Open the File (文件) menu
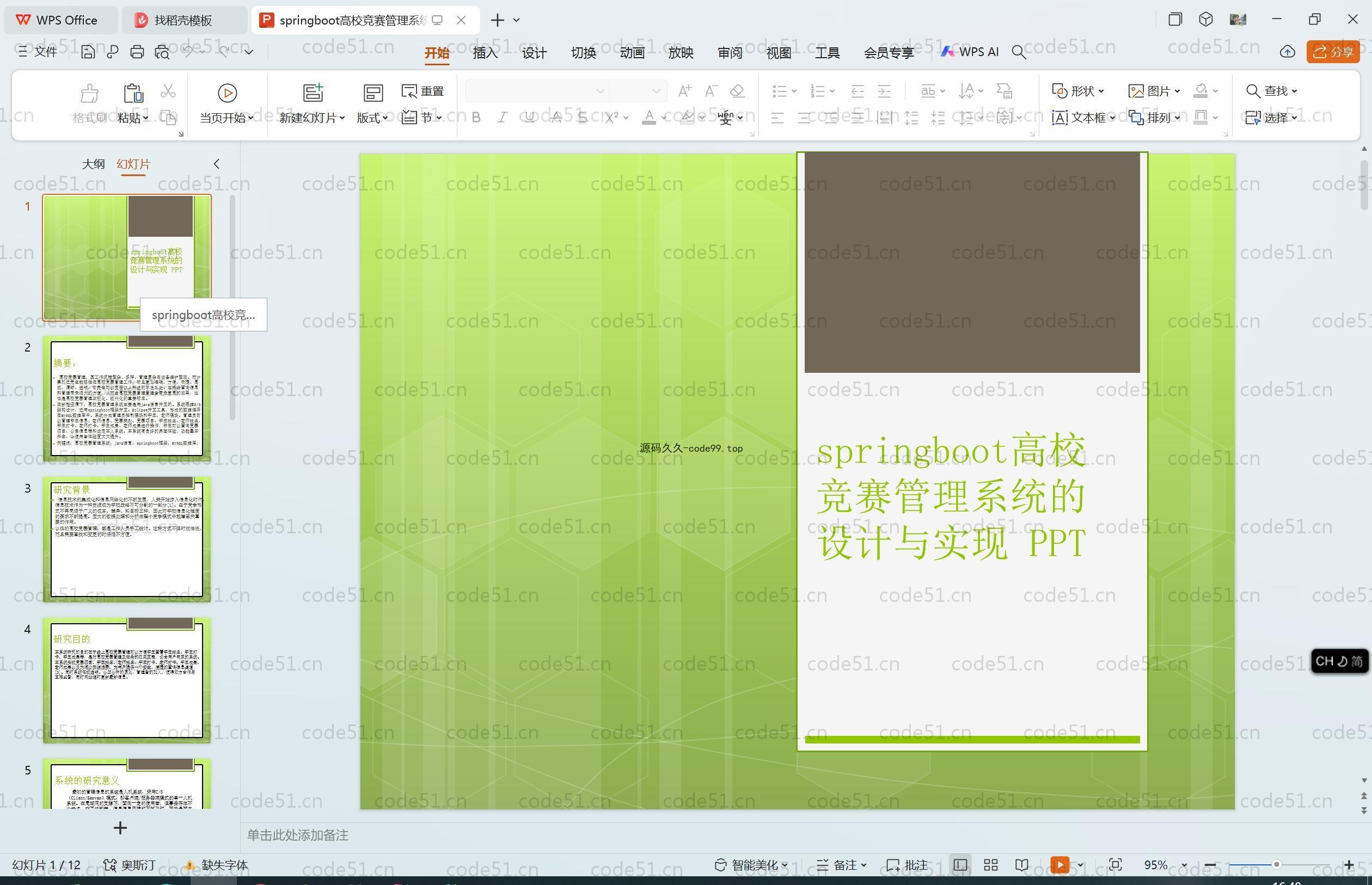The height and width of the screenshot is (885, 1372). (38, 52)
